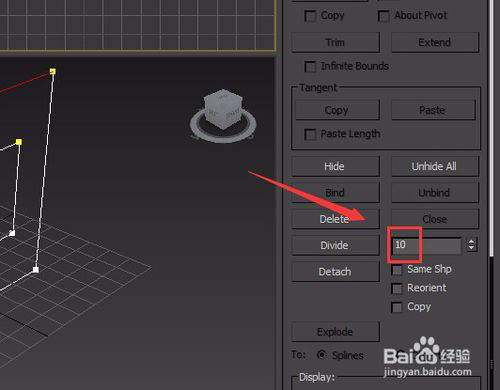
Task: Click the Unhide All button
Action: pos(435,166)
